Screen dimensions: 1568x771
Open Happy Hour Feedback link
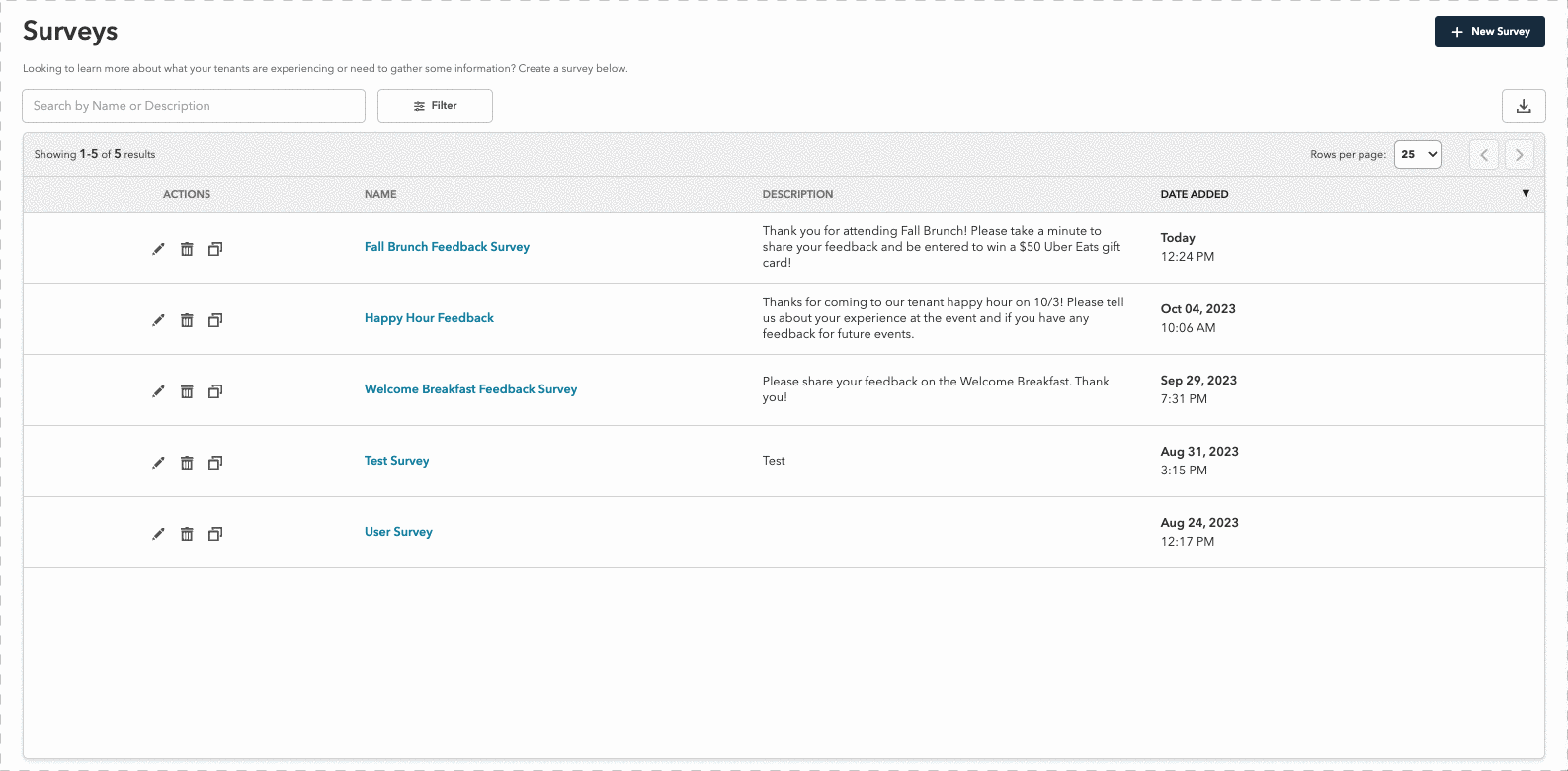[429, 318]
